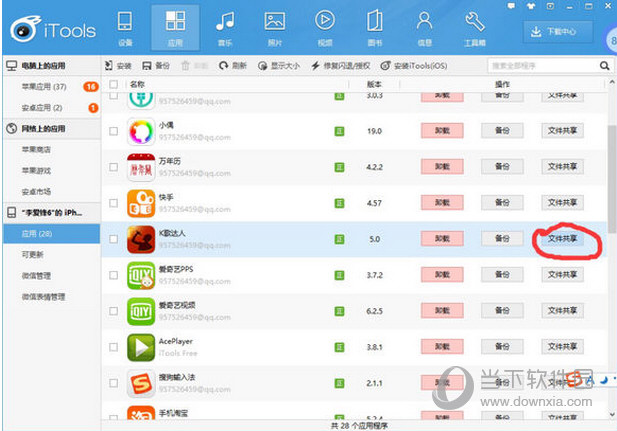The height and width of the screenshot is (431, 617).
Task: Select 应用 (28) under the iPhone
Action: click(x=52, y=234)
